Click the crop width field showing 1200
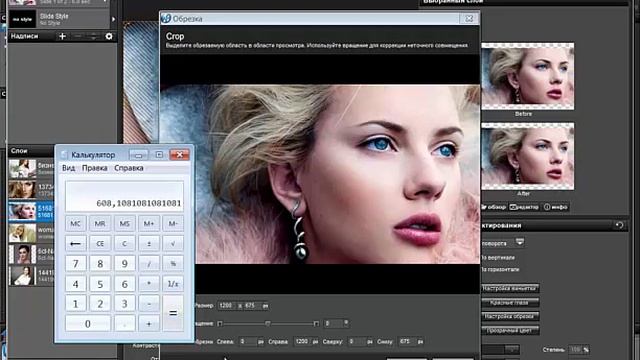 point(227,305)
